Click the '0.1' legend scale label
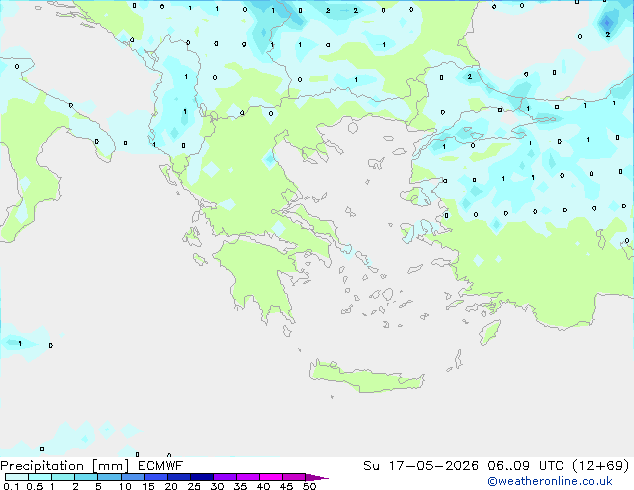Viewport: 634px width, 490px height. point(11,486)
